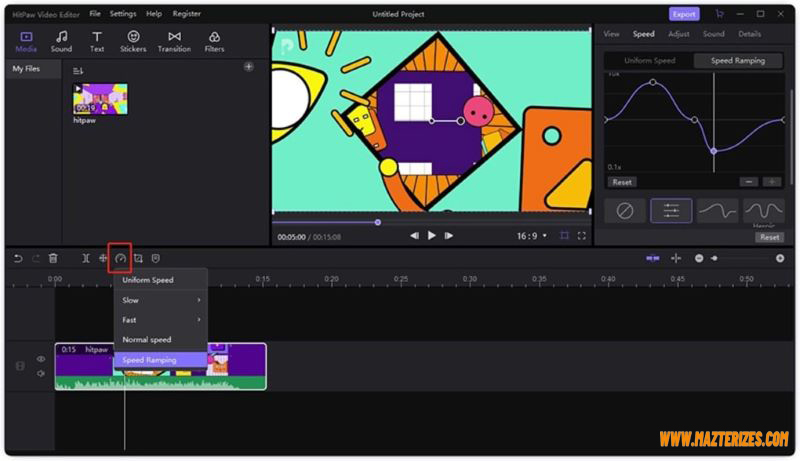Image resolution: width=800 pixels, height=461 pixels.
Task: Step to next frame
Action: coord(448,236)
